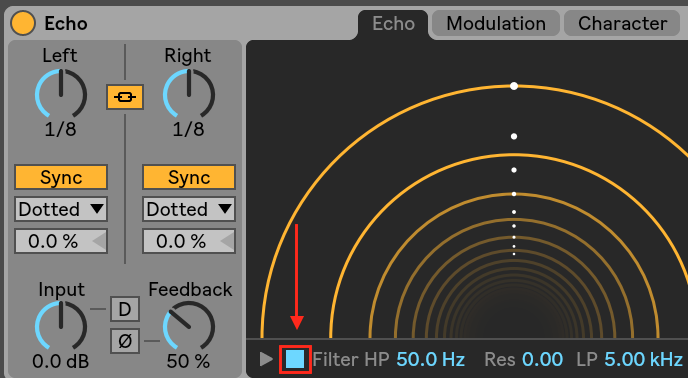Expand the filter display triangle
The image size is (688, 378).
[x=266, y=359]
